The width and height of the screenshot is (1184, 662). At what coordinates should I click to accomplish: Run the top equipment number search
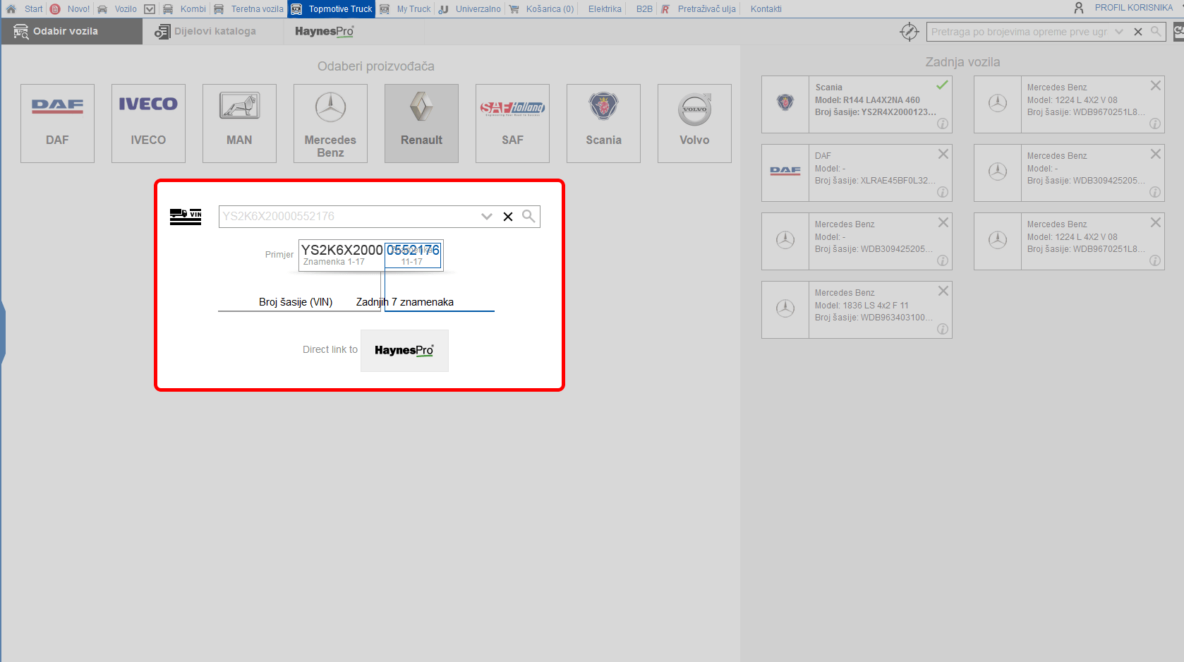coord(1156,32)
